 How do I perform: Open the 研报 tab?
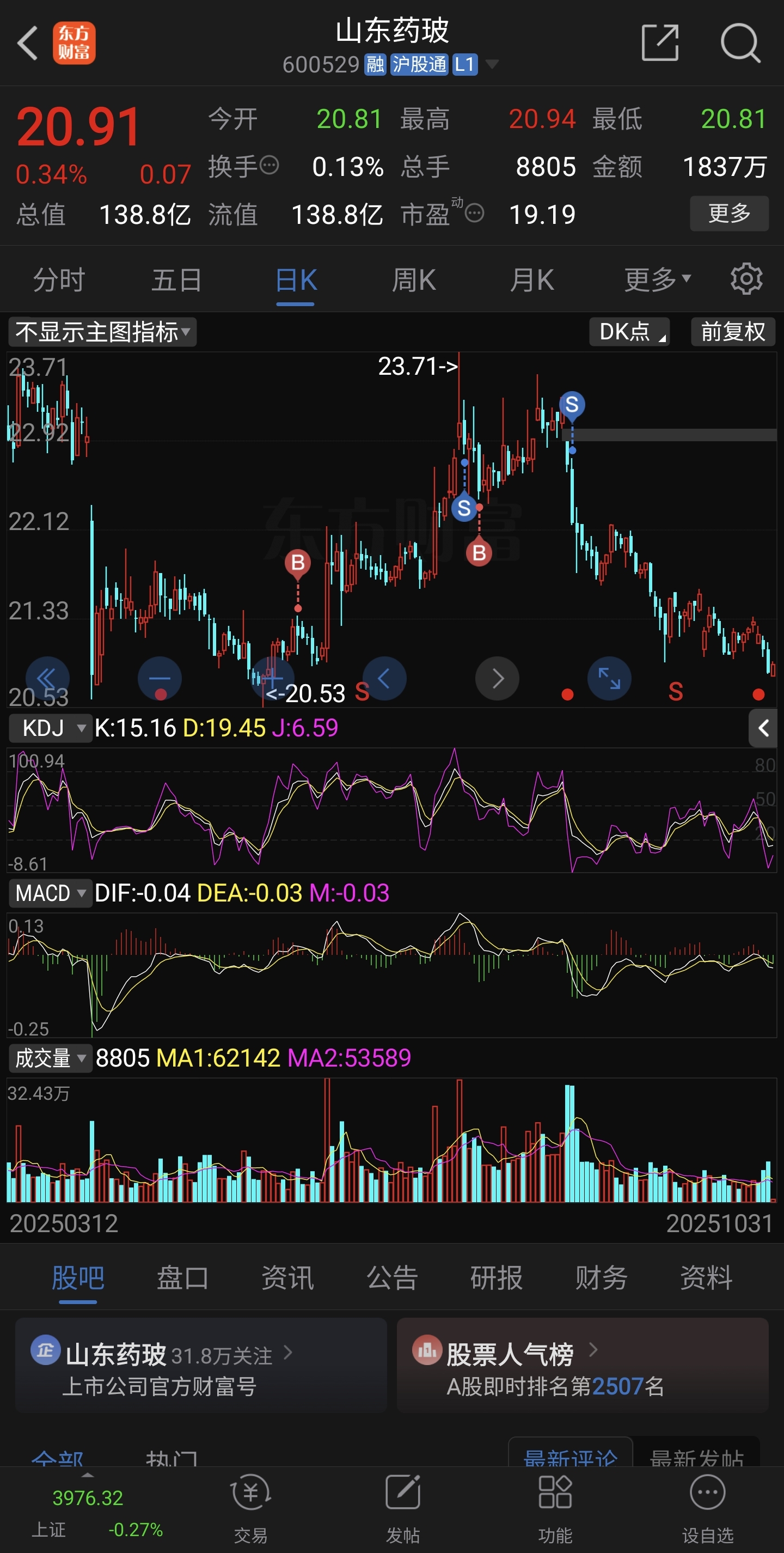(497, 1277)
